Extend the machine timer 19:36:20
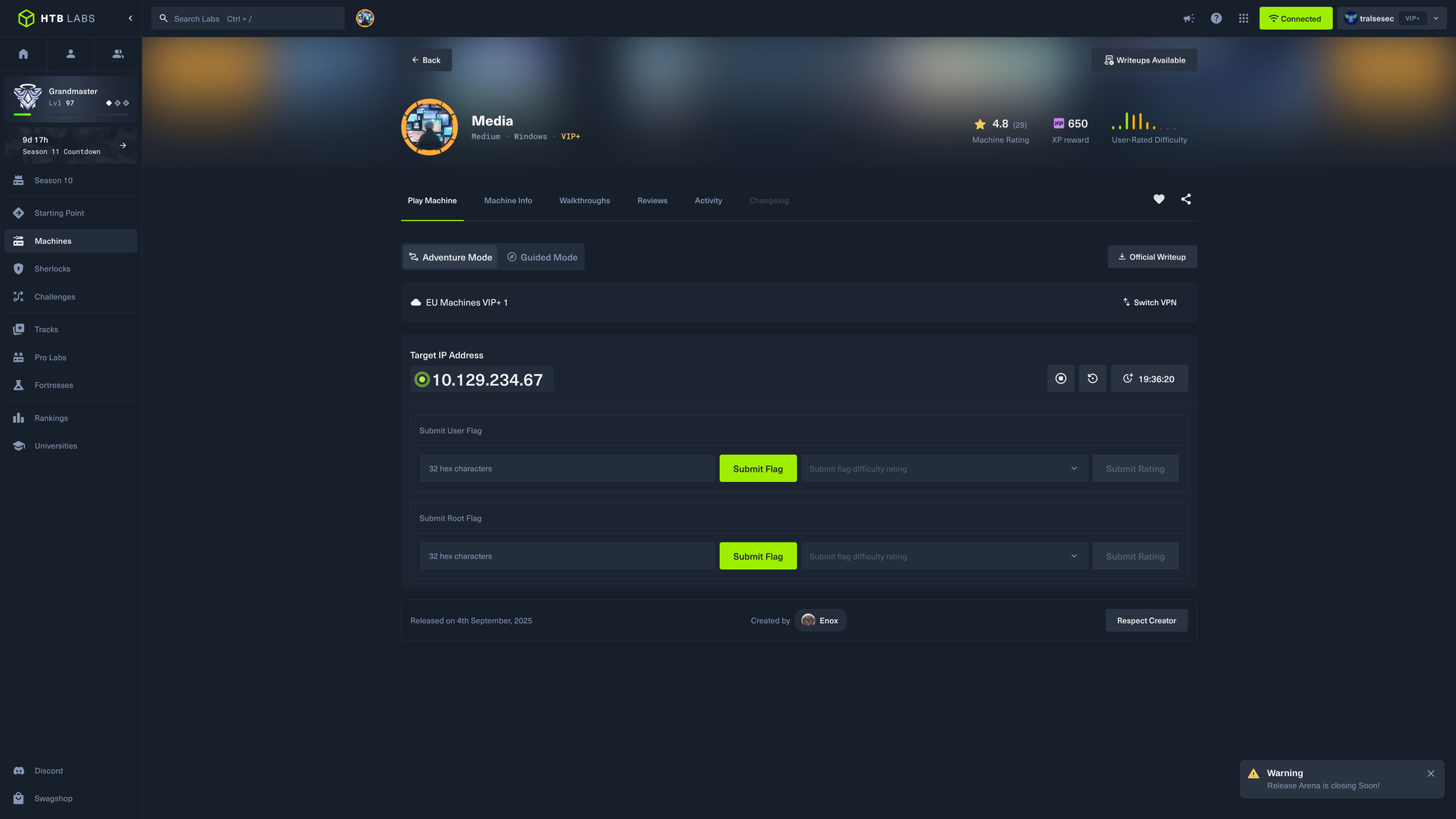Image resolution: width=1456 pixels, height=819 pixels. [x=1150, y=379]
